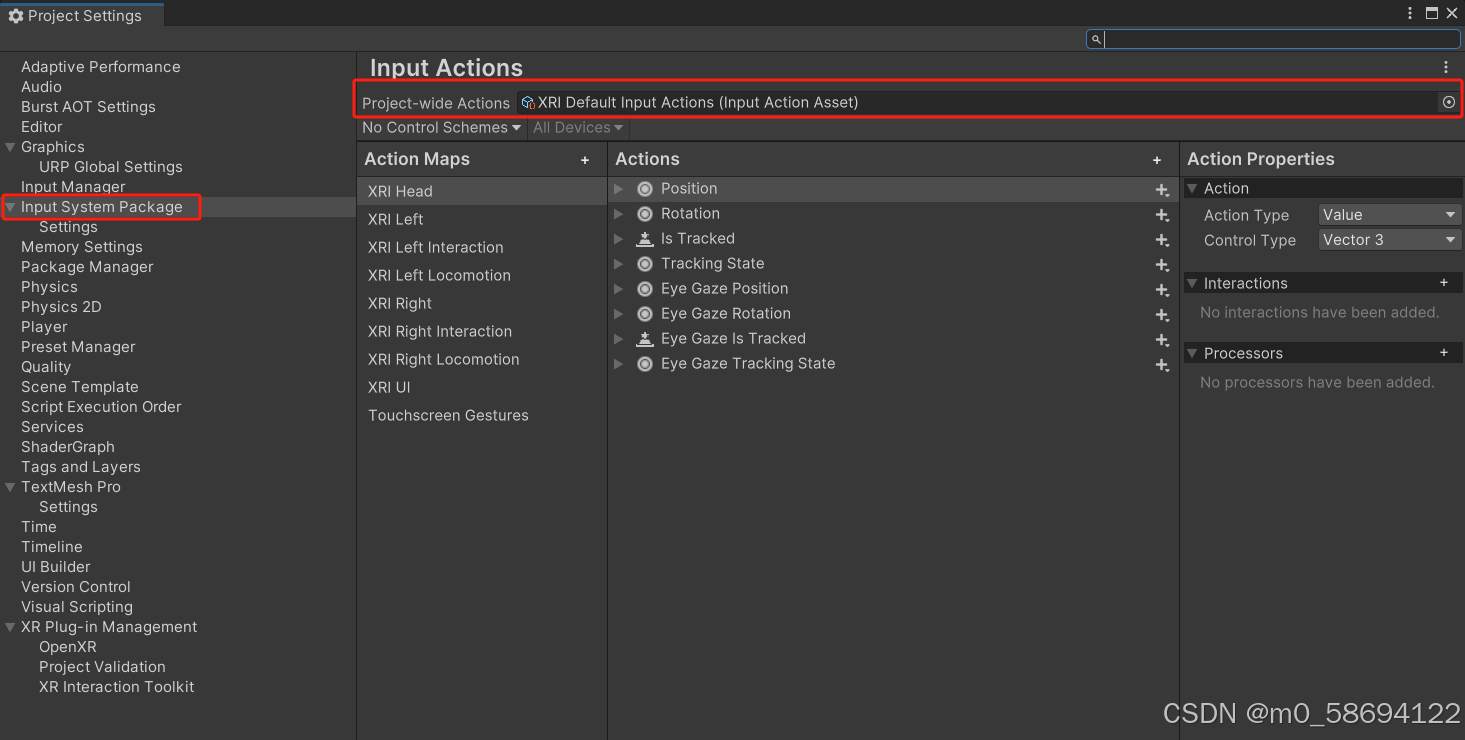Click the search magnifier icon in the search bar
The image size is (1465, 740).
pos(1095,38)
